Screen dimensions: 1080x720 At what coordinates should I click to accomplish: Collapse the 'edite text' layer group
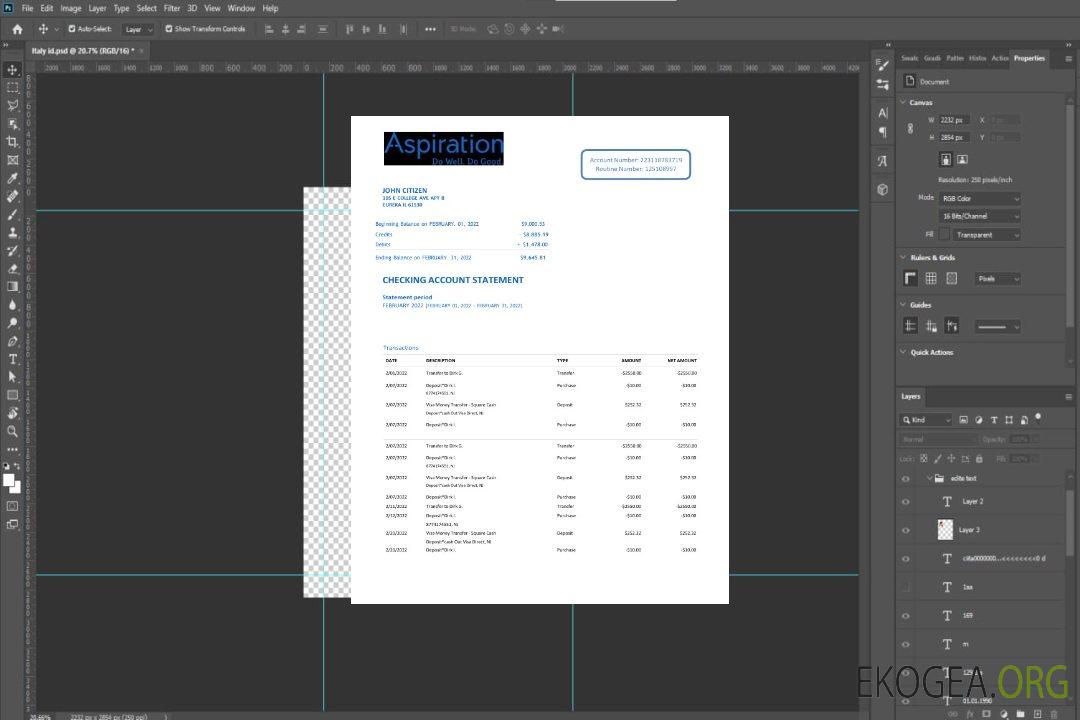click(928, 478)
